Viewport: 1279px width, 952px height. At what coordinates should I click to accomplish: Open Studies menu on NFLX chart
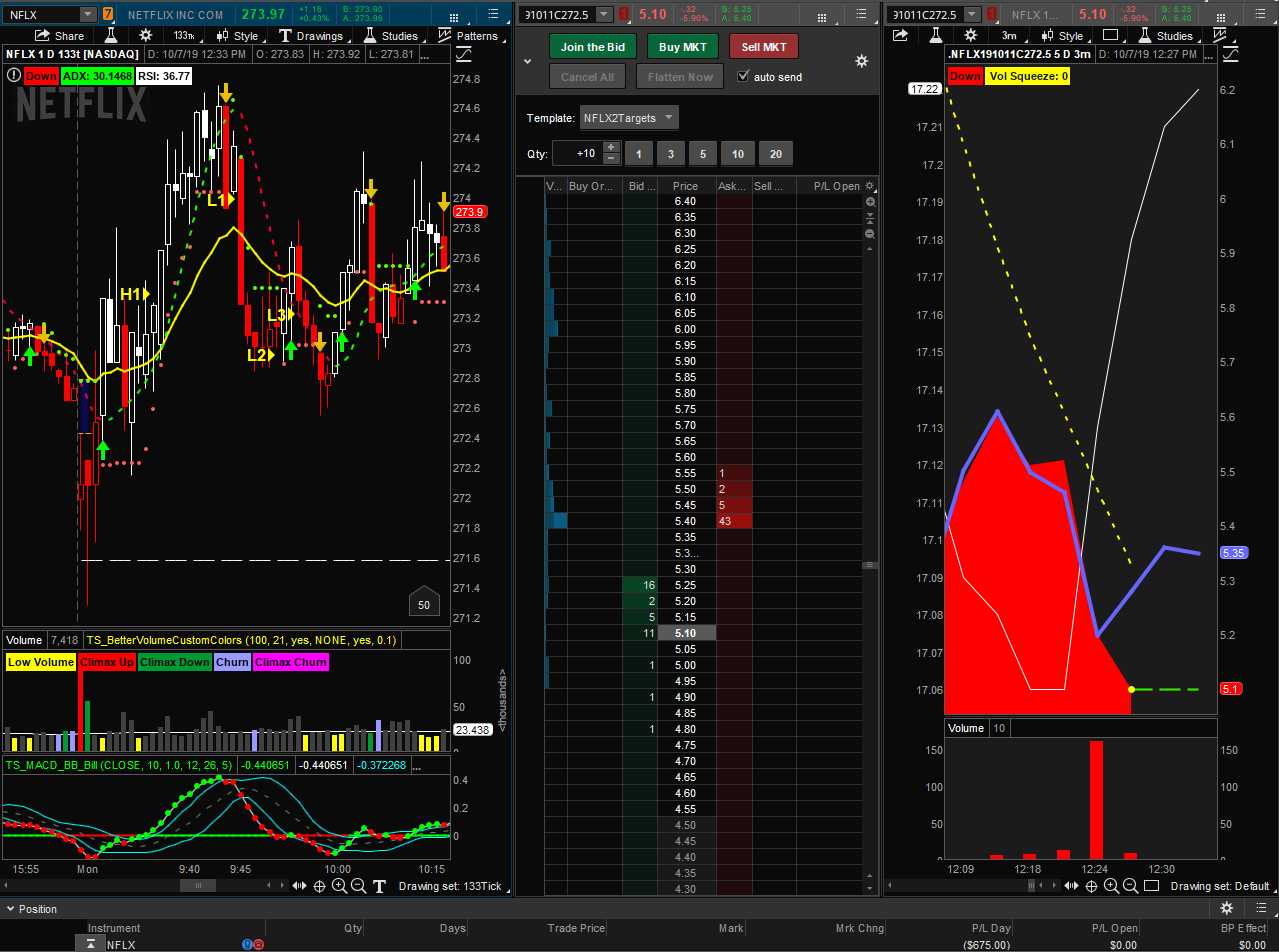pyautogui.click(x=390, y=36)
